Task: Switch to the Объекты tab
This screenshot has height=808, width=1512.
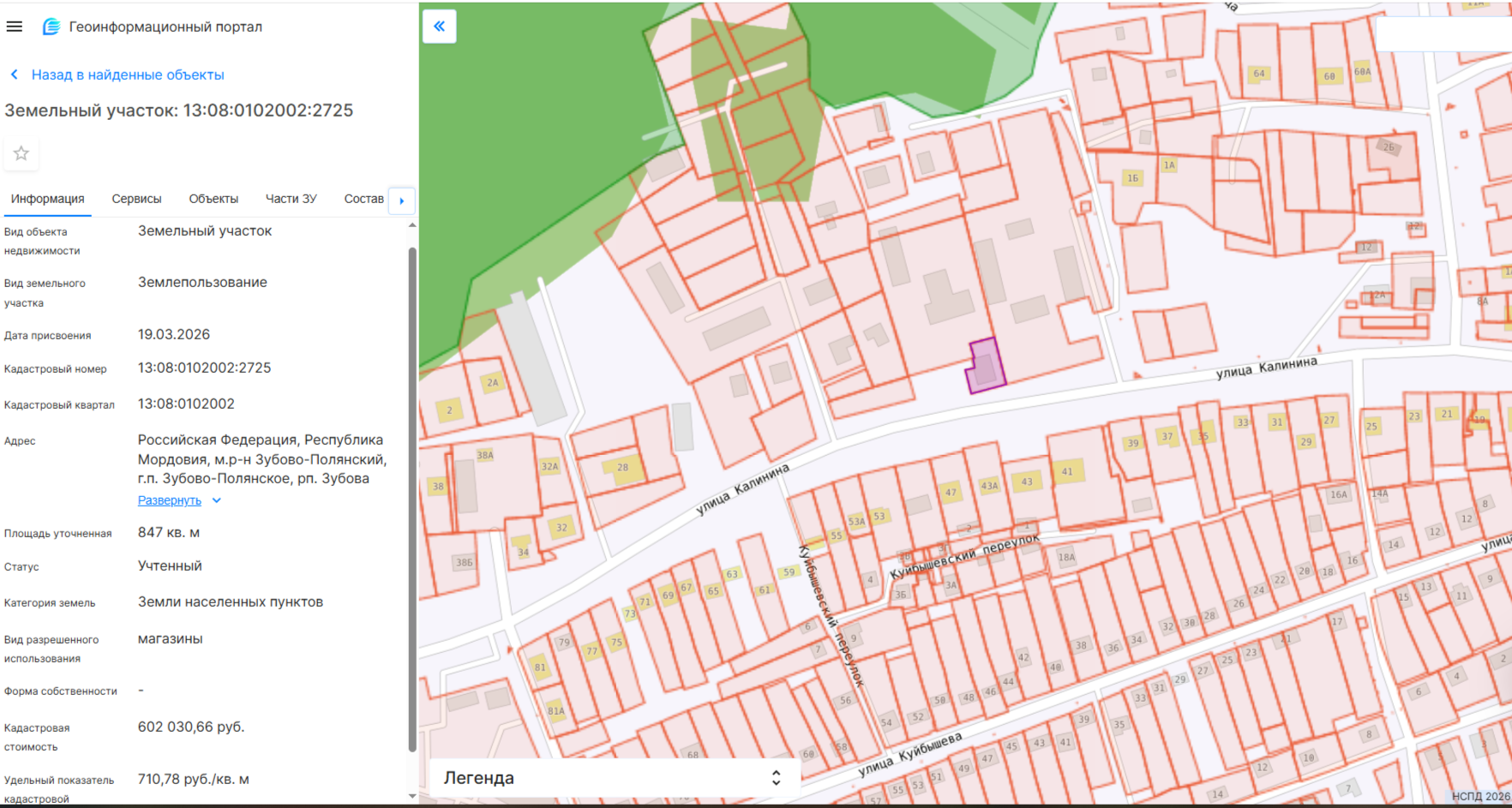Action: click(x=213, y=199)
